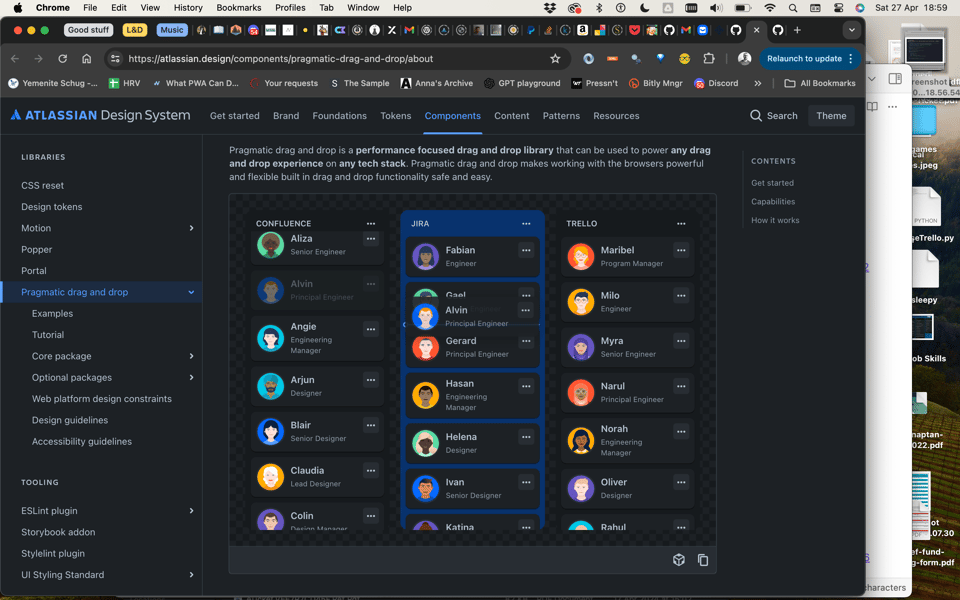Open the CONFLUENCE column overflow menu

(x=371, y=223)
